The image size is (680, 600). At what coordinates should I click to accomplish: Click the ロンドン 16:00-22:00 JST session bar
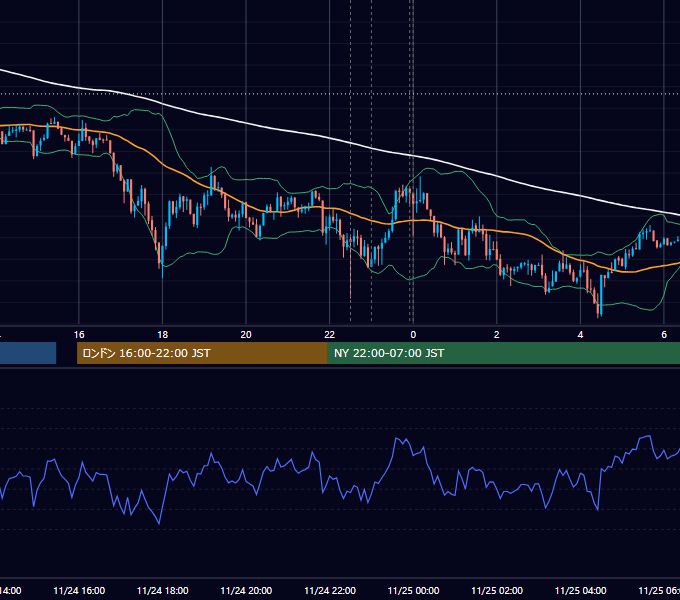click(x=202, y=353)
